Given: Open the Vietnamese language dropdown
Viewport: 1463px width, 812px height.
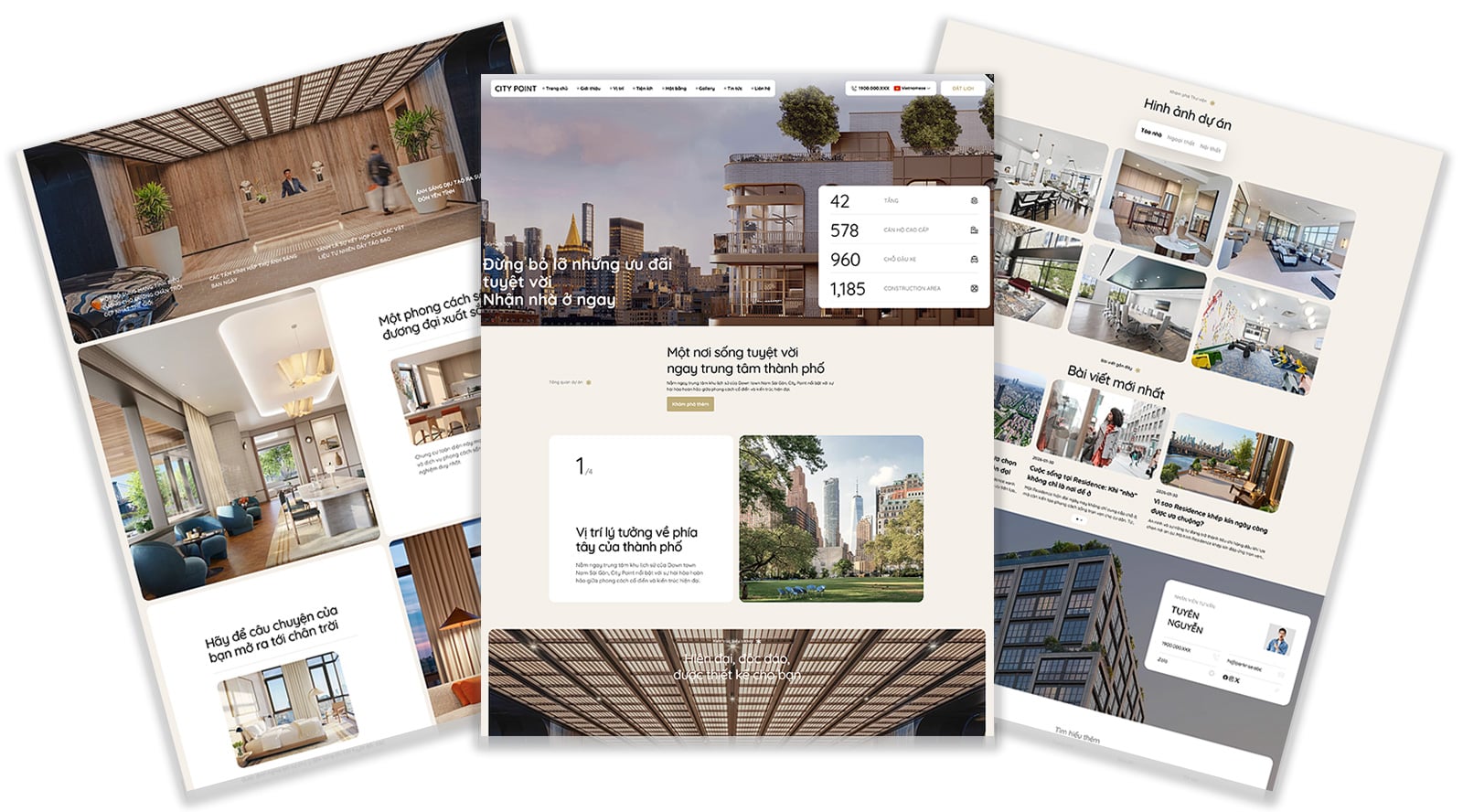Looking at the screenshot, I should [914, 89].
